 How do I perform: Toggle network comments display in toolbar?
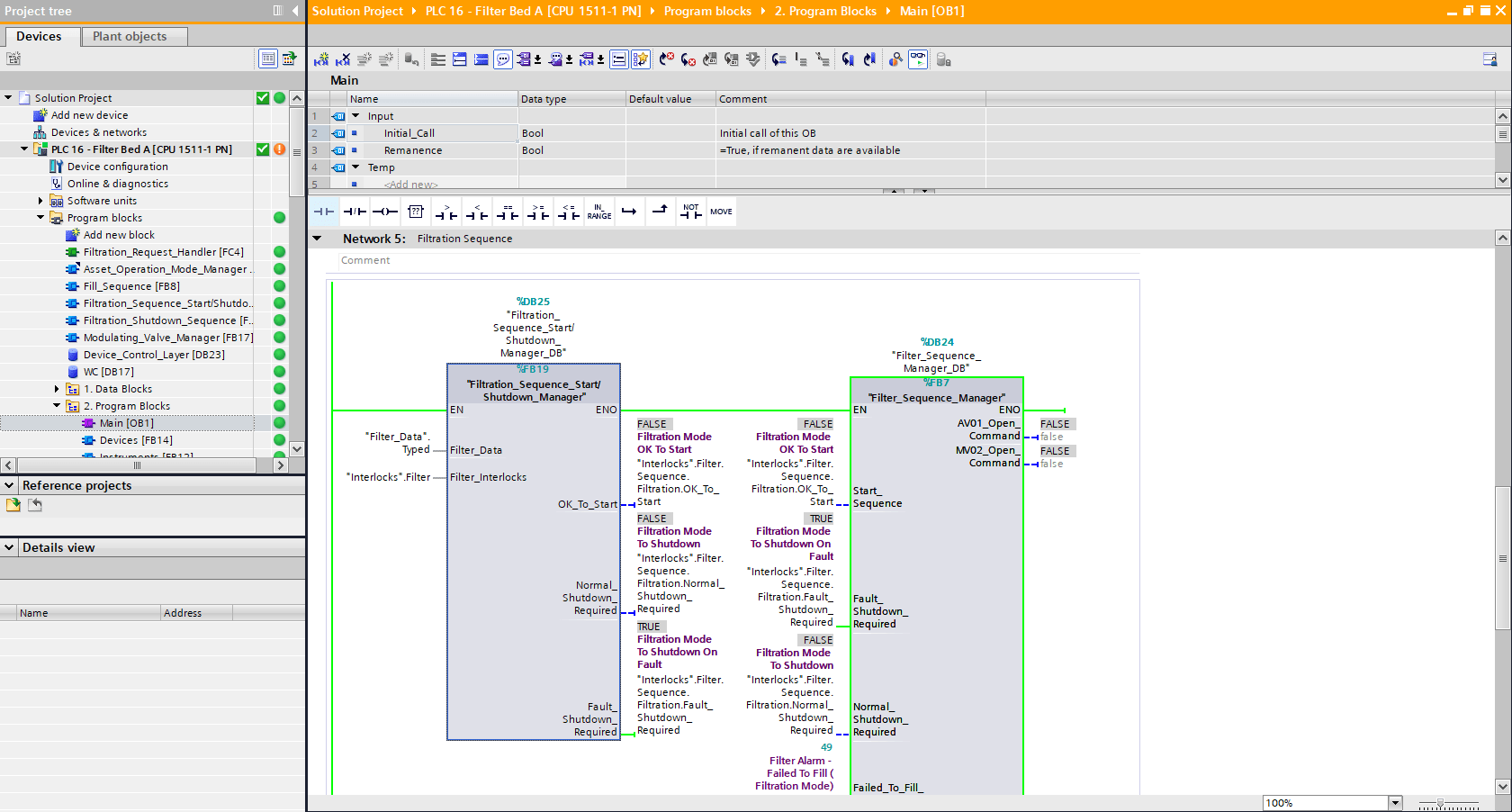(x=503, y=59)
